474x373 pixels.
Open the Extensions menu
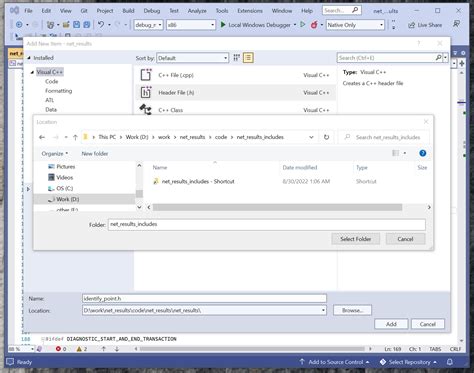pos(250,11)
